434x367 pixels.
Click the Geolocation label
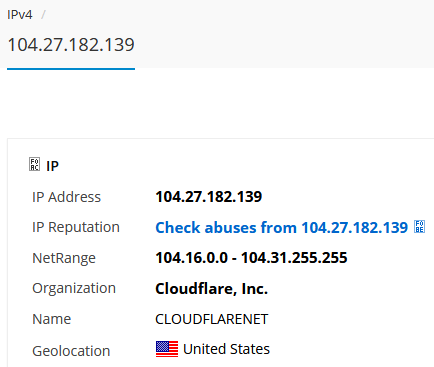click(71, 351)
